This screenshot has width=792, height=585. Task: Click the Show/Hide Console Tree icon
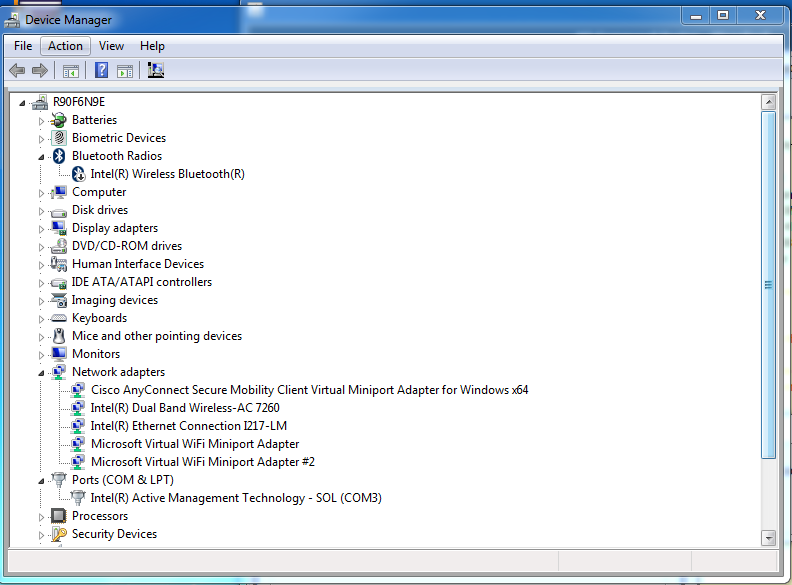click(71, 71)
